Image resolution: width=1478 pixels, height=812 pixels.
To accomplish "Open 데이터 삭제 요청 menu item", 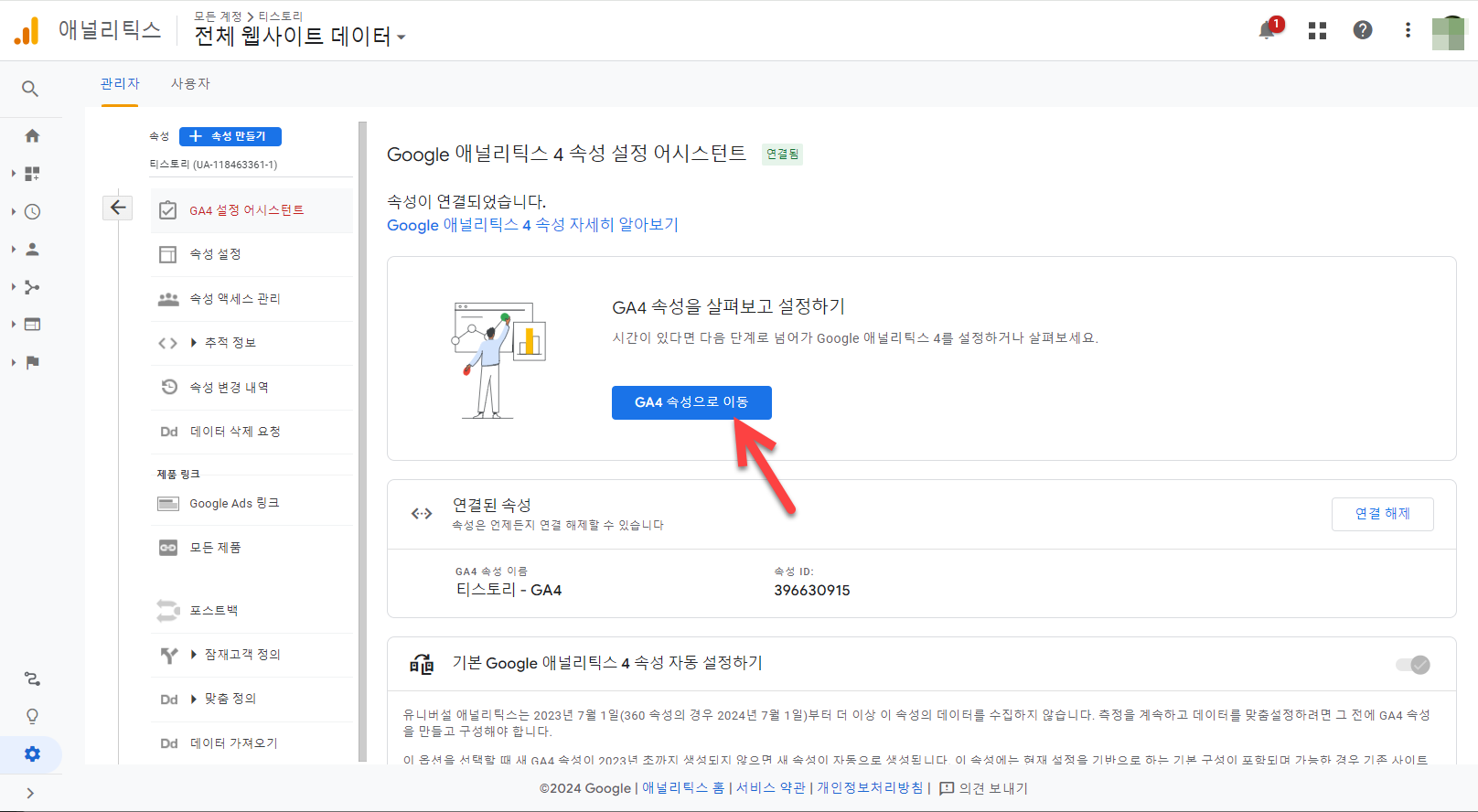I will [x=251, y=432].
